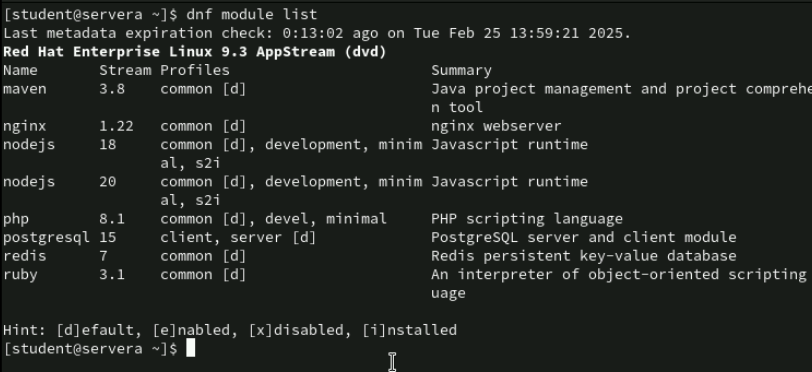This screenshot has height=372, width=812.
Task: Click the redis module name
Action: click(24, 256)
